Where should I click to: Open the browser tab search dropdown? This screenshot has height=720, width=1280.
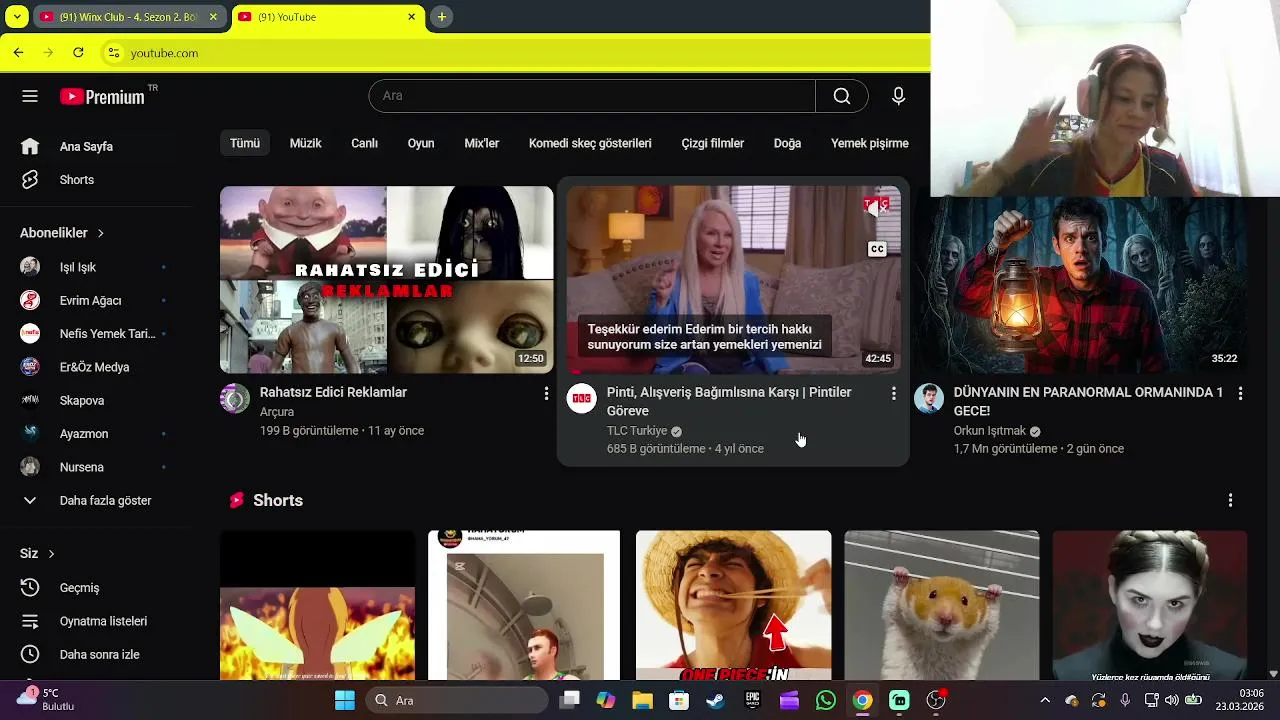[x=16, y=17]
